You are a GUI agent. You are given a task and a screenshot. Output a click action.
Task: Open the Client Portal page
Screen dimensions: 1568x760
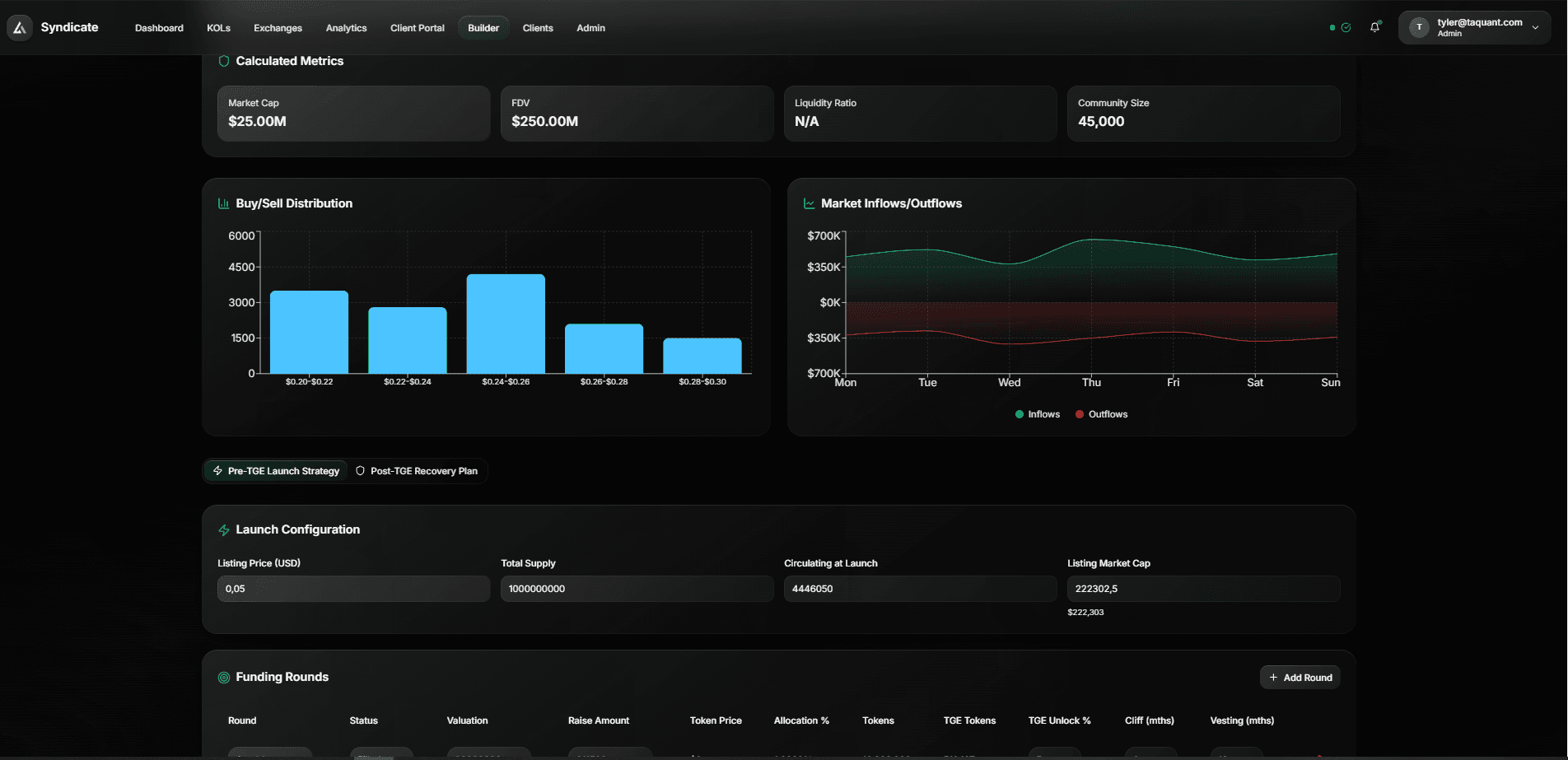click(417, 27)
